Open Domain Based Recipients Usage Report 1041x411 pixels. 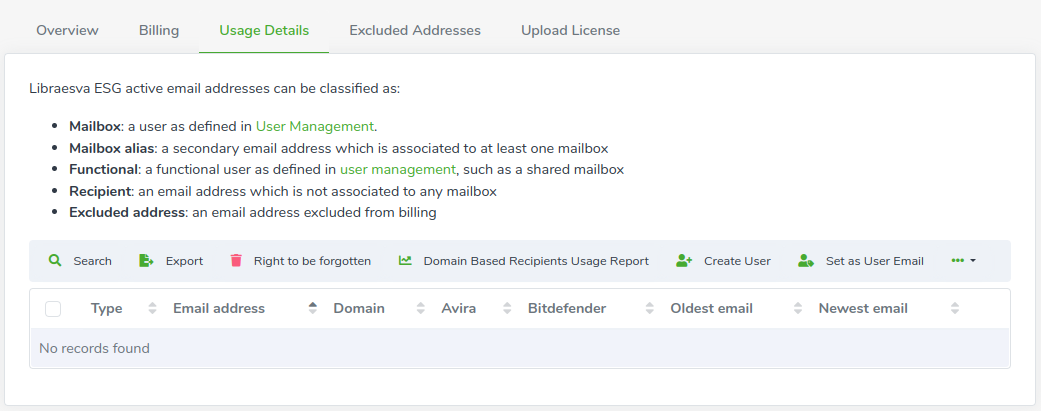coord(536,261)
